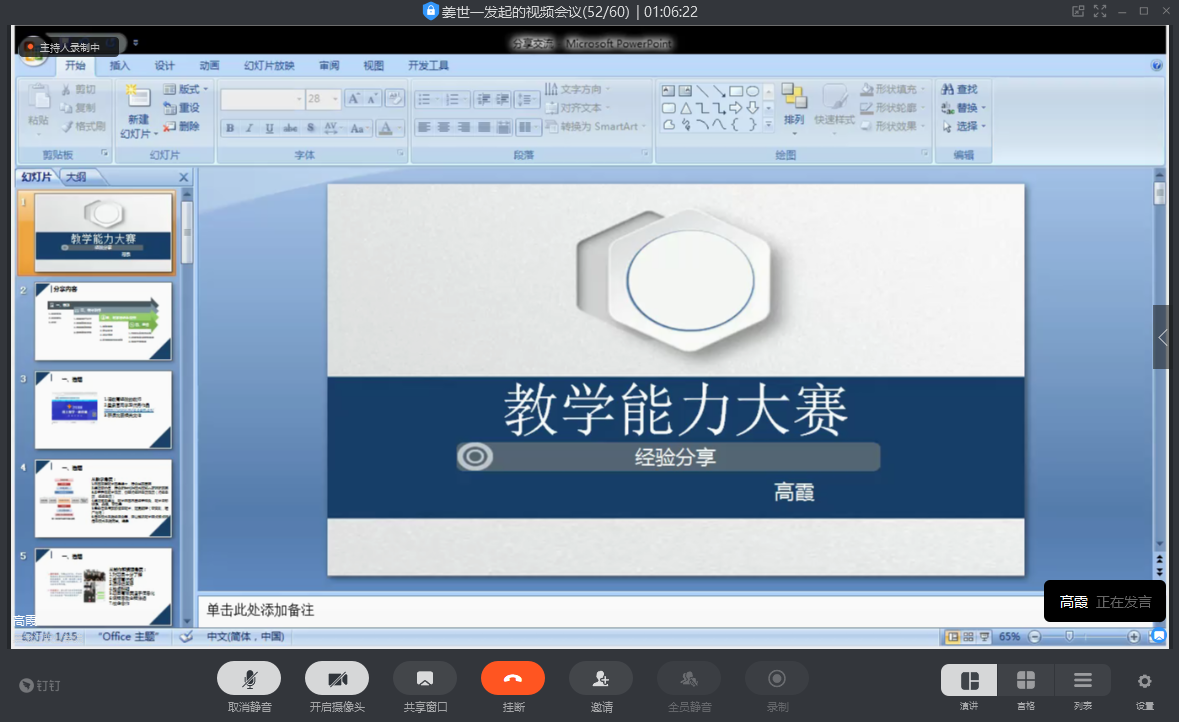This screenshot has height=722, width=1179.
Task: Click the 取消静音 microphone button
Action: (x=248, y=679)
